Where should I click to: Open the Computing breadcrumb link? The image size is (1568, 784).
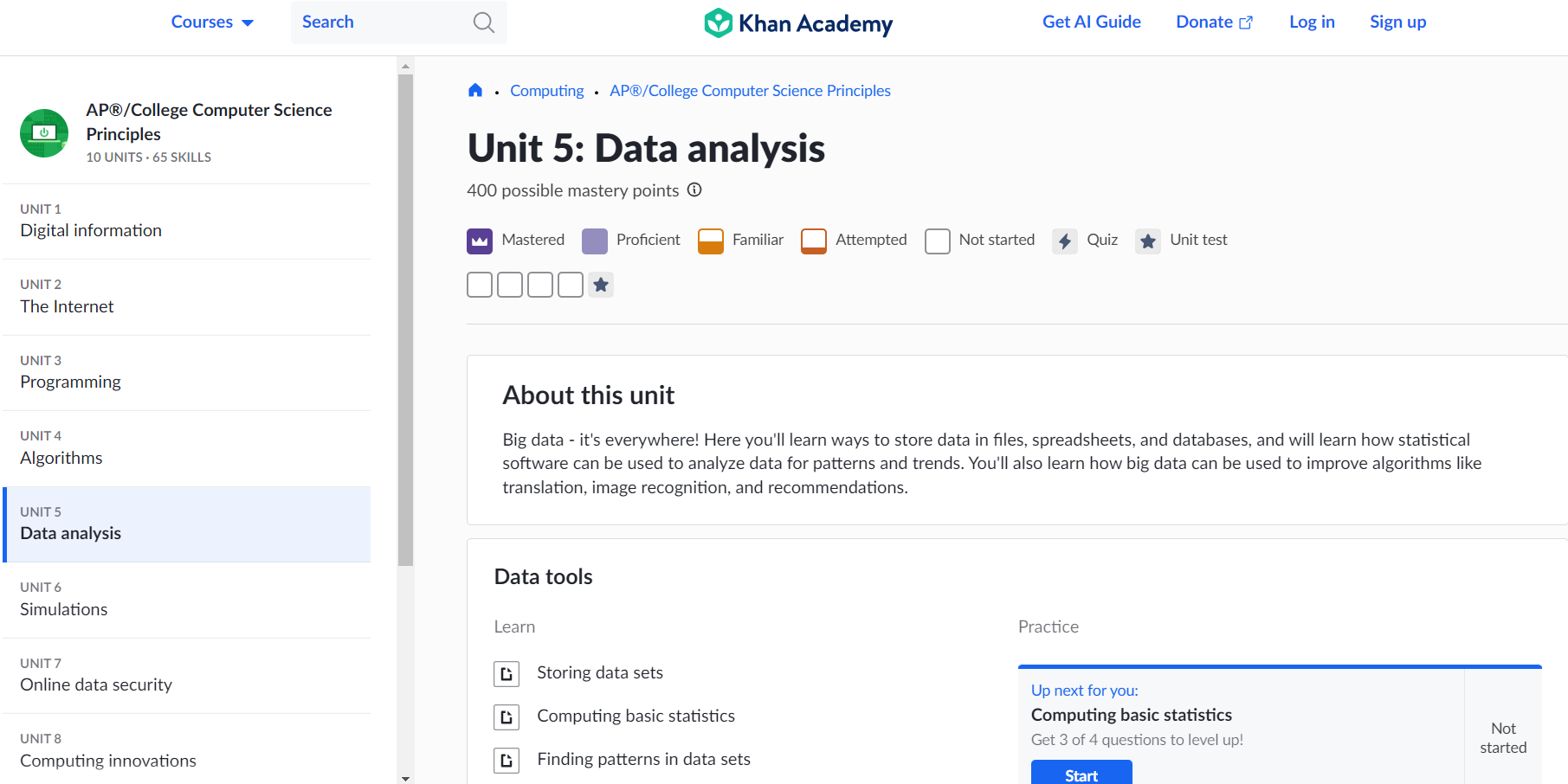(x=546, y=91)
